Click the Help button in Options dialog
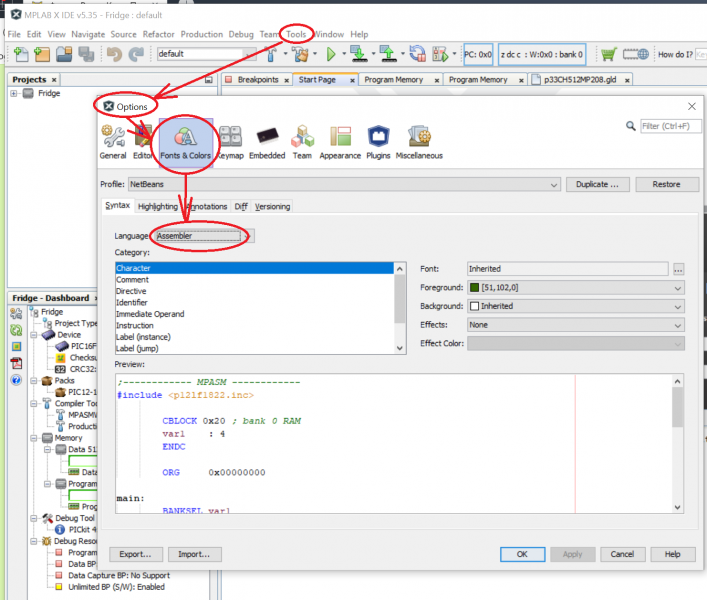This screenshot has height=600, width=707. pos(672,554)
